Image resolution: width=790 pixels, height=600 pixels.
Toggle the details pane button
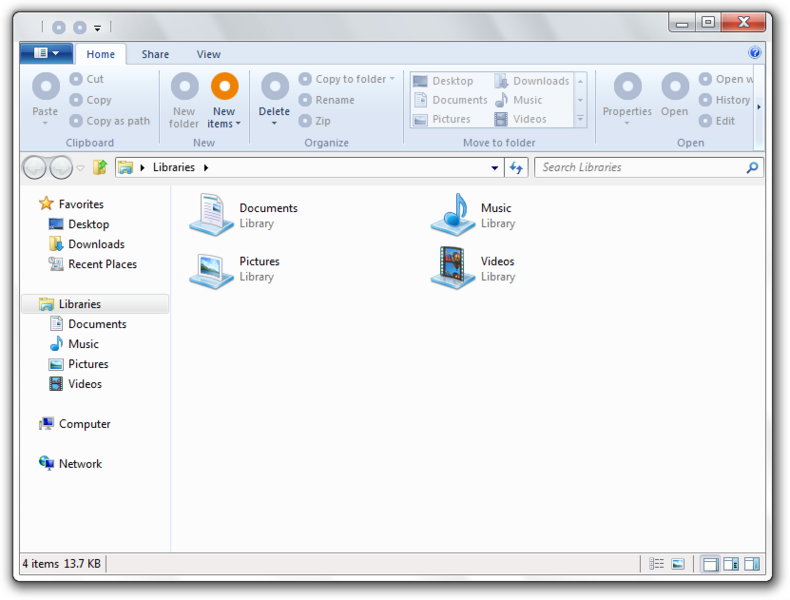click(x=731, y=564)
